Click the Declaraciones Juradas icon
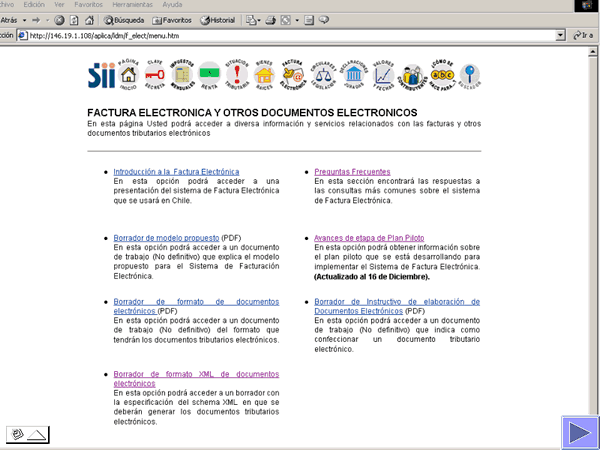This screenshot has height=450, width=600. coord(353,75)
